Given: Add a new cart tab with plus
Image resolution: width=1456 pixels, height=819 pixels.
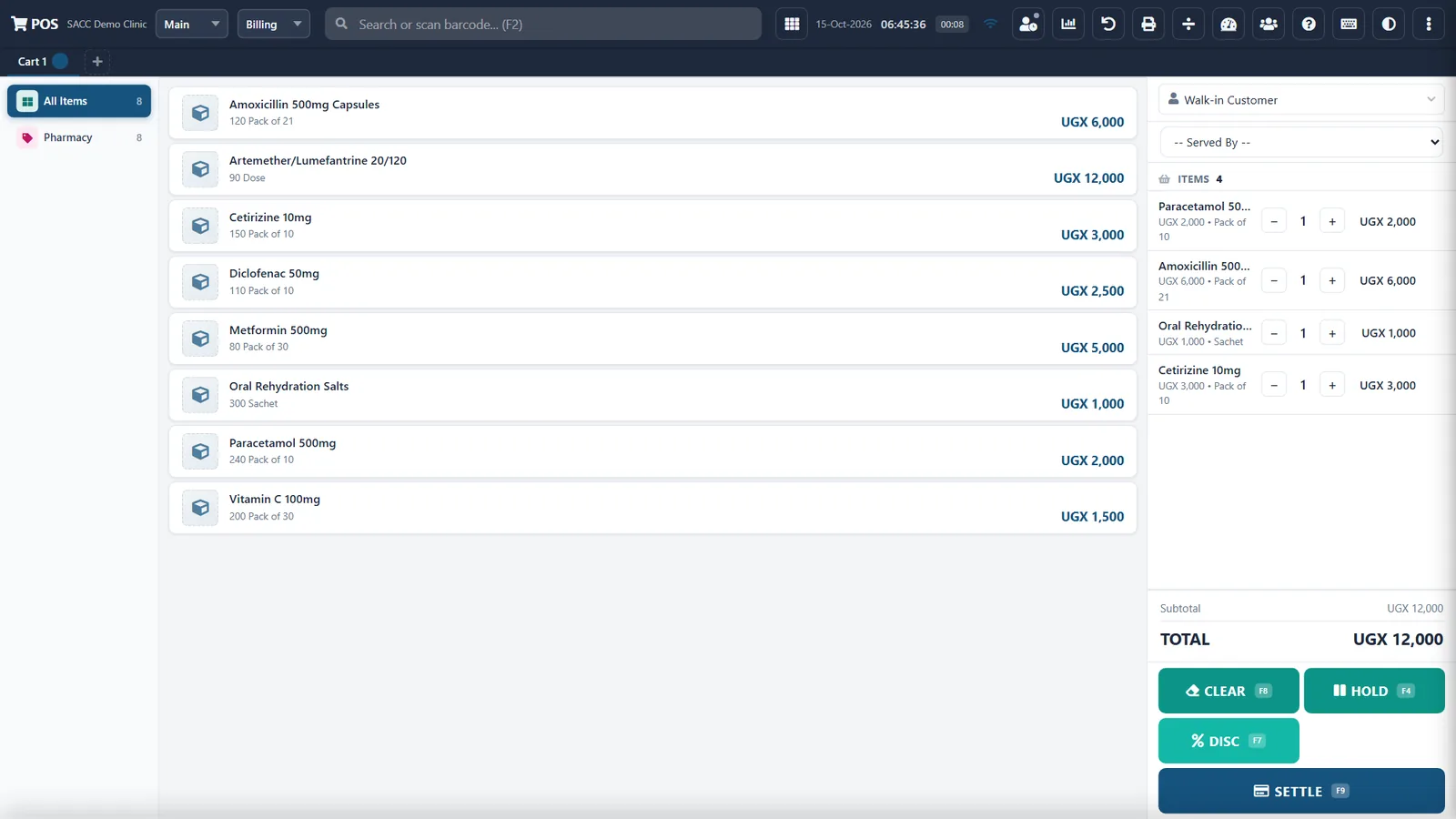Looking at the screenshot, I should click(97, 61).
